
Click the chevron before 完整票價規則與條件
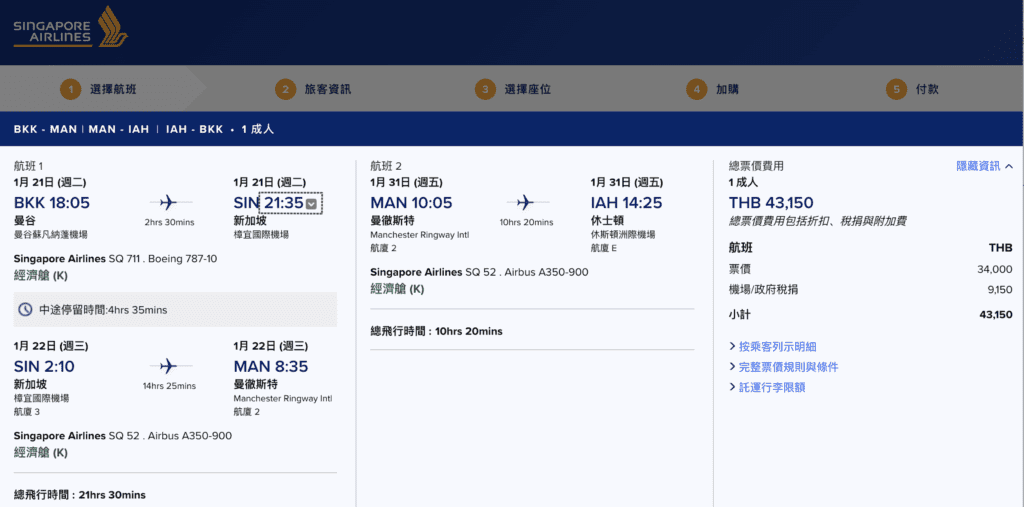pyautogui.click(x=732, y=367)
